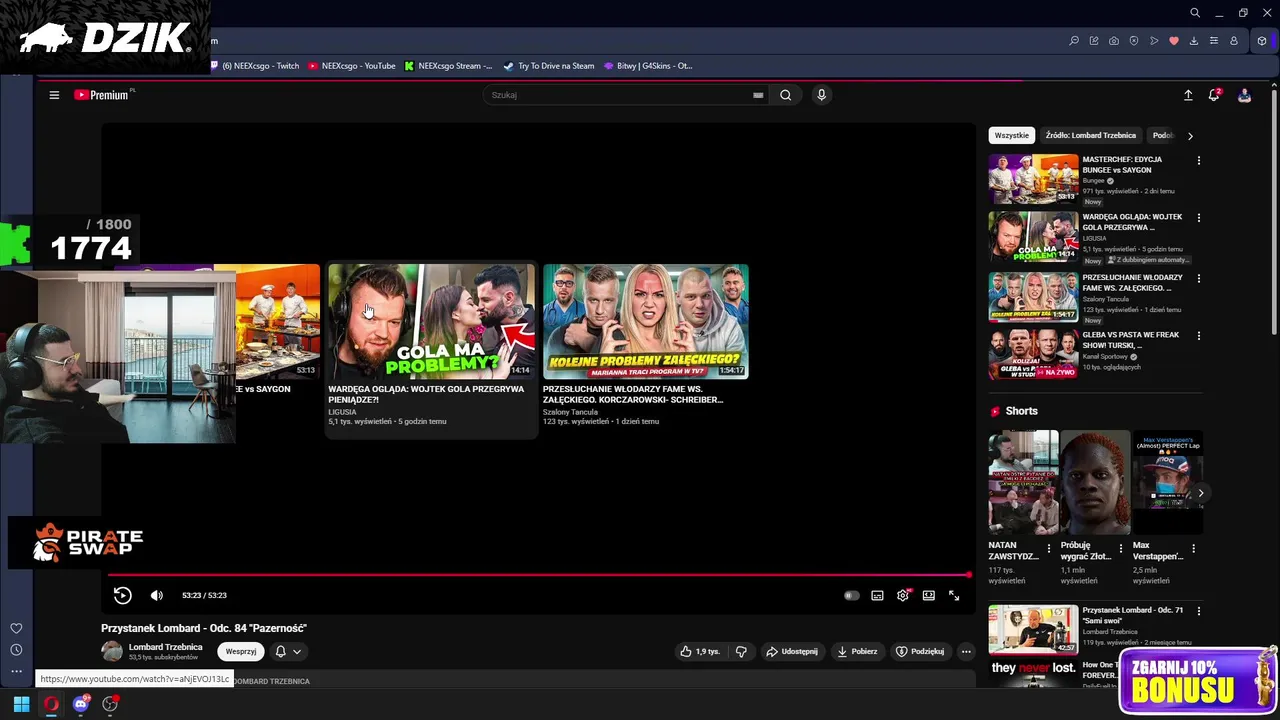This screenshot has width=1280, height=720.
Task: Open options for Przystanek Lombard Odc. 71
Action: 1198,611
